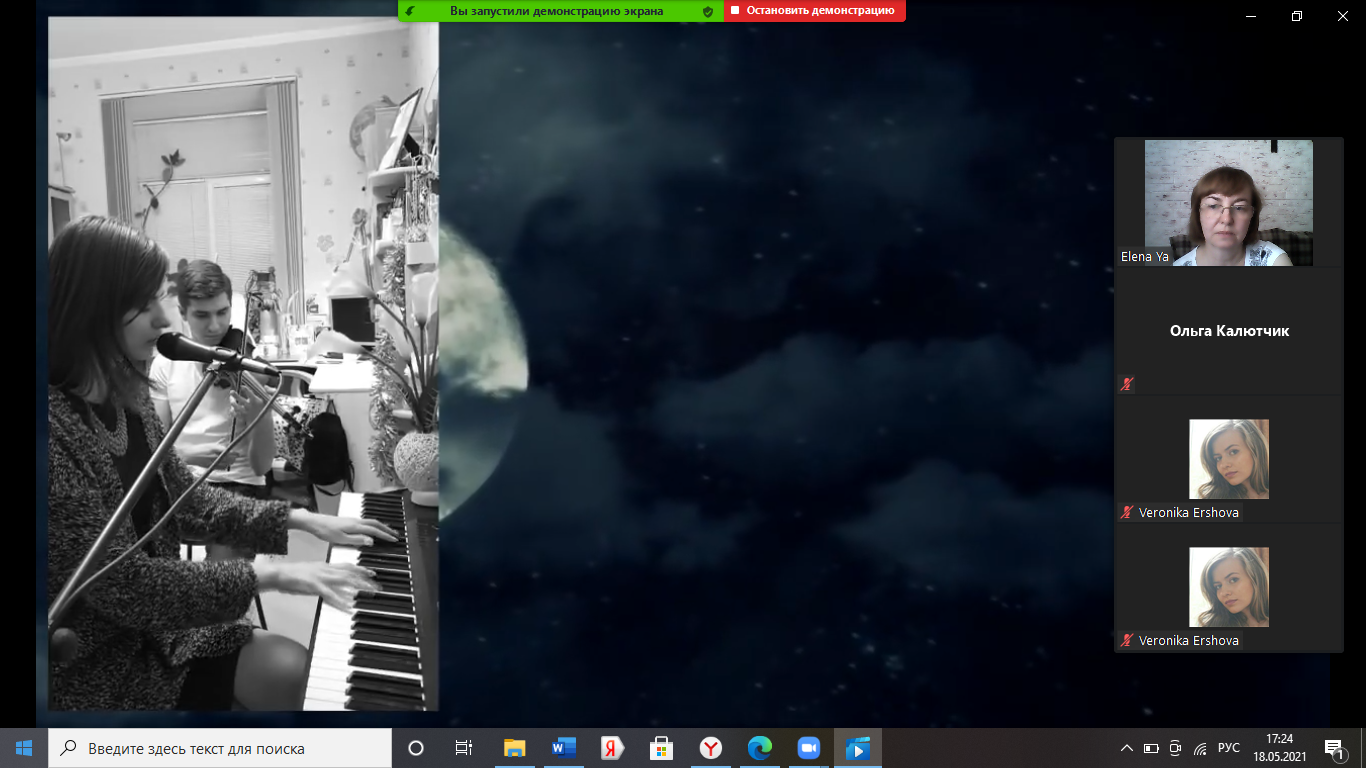Select the lower Veronika Ershova avatar
This screenshot has width=1366, height=768.
(x=1229, y=587)
